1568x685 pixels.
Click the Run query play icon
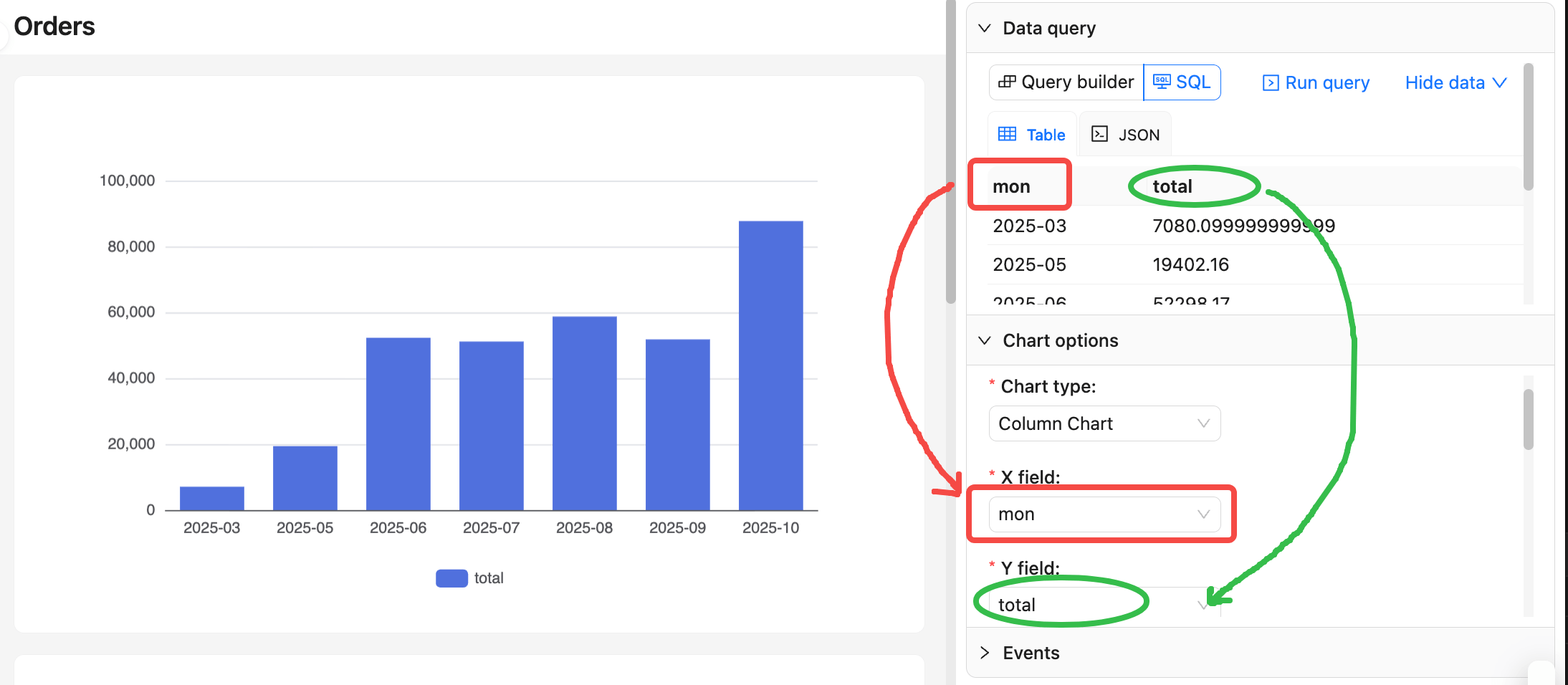(1270, 83)
